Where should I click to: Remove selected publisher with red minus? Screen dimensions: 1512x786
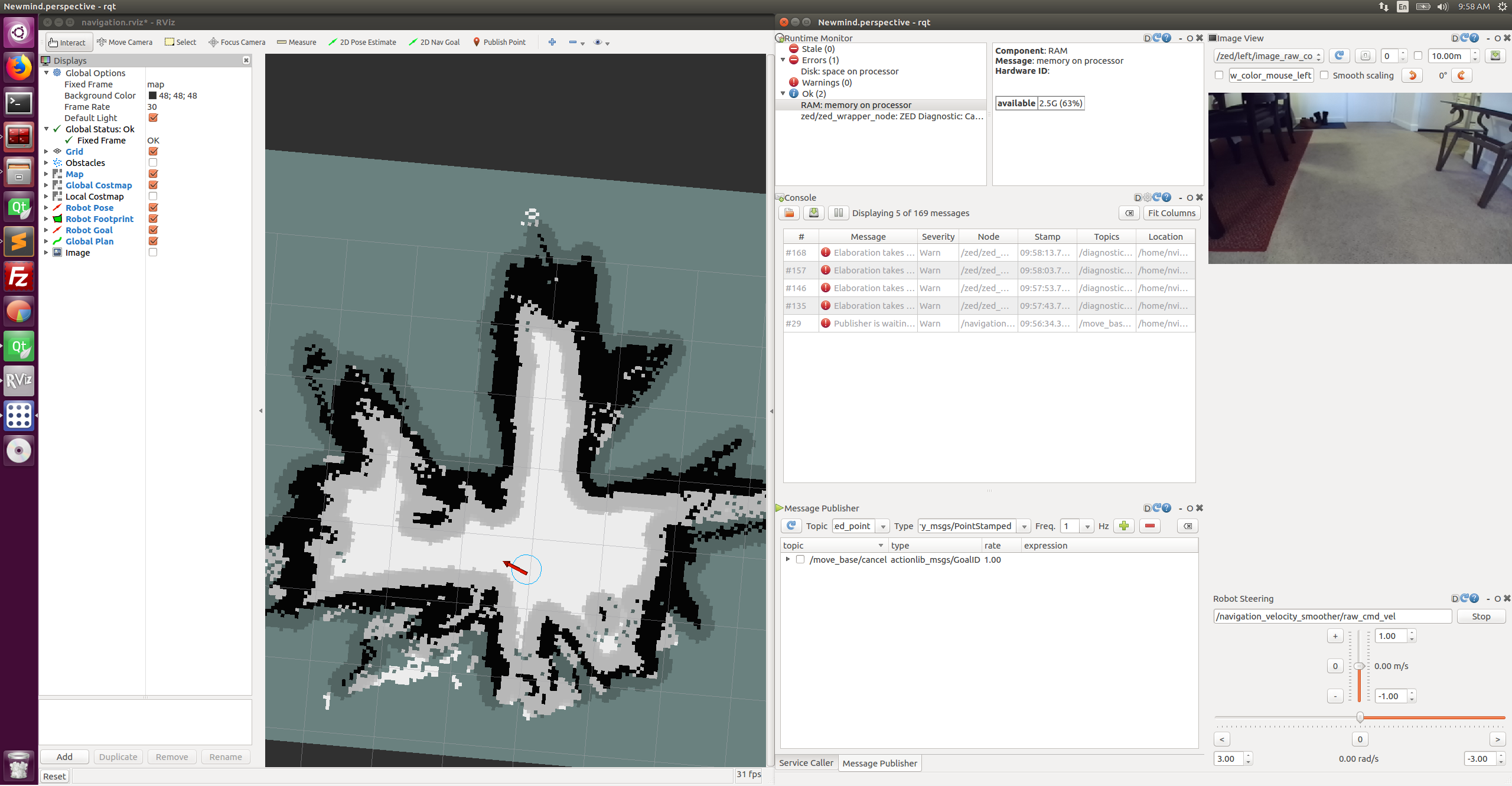pyautogui.click(x=1150, y=526)
